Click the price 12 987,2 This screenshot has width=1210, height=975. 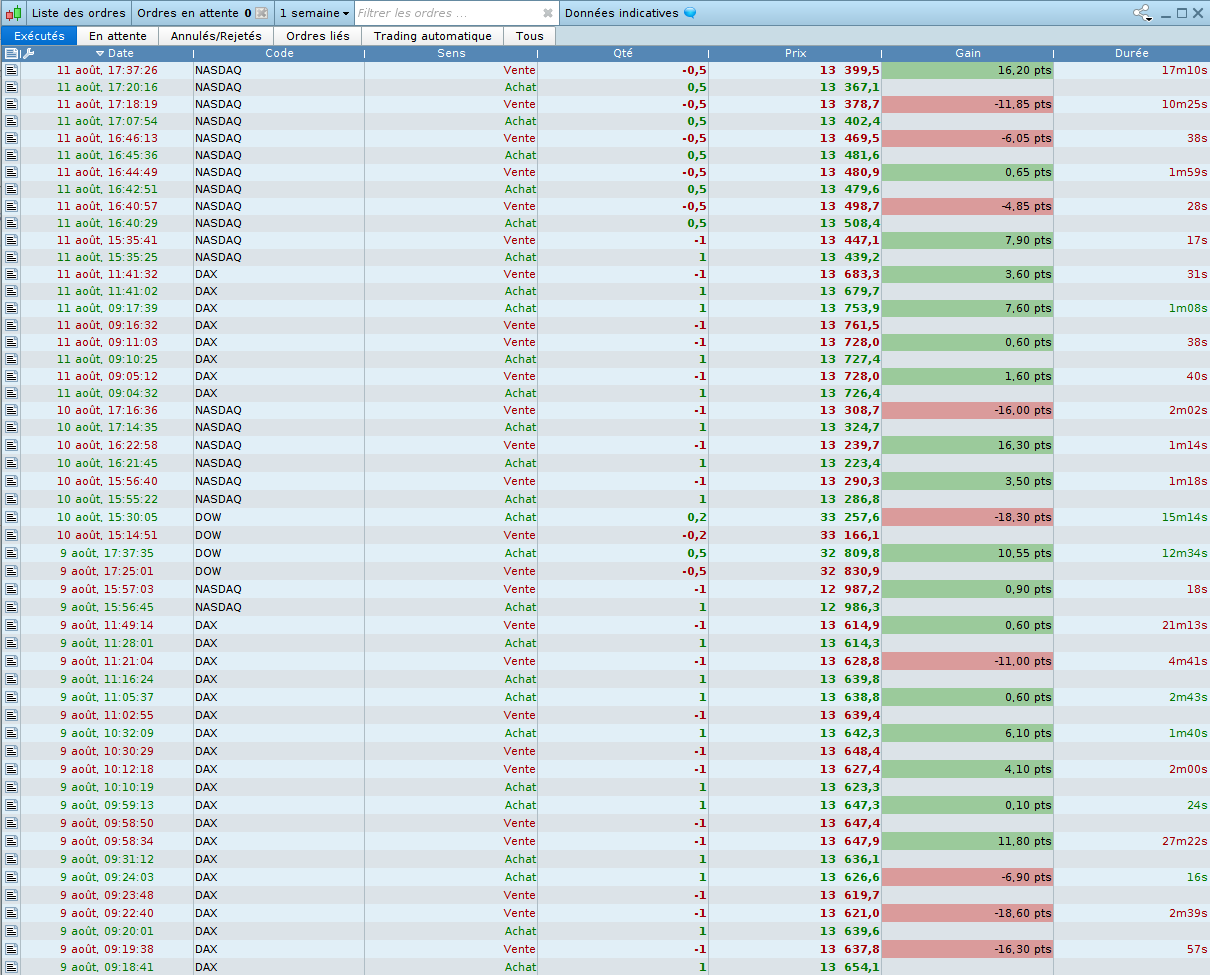[849, 589]
